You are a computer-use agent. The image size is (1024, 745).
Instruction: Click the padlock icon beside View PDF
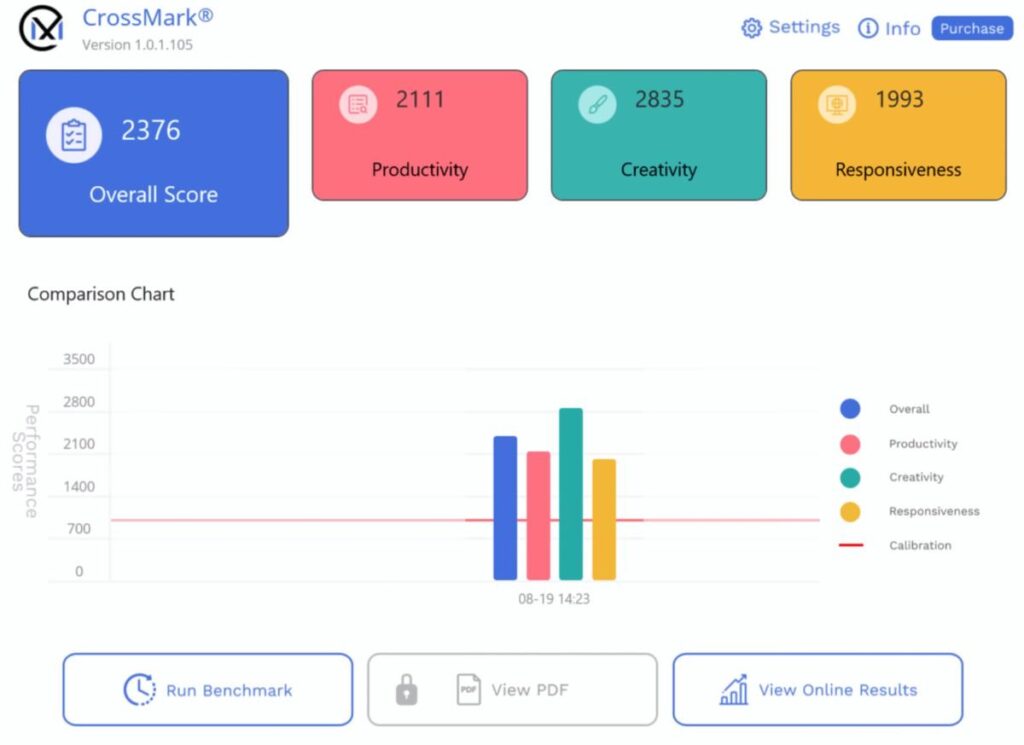[406, 689]
